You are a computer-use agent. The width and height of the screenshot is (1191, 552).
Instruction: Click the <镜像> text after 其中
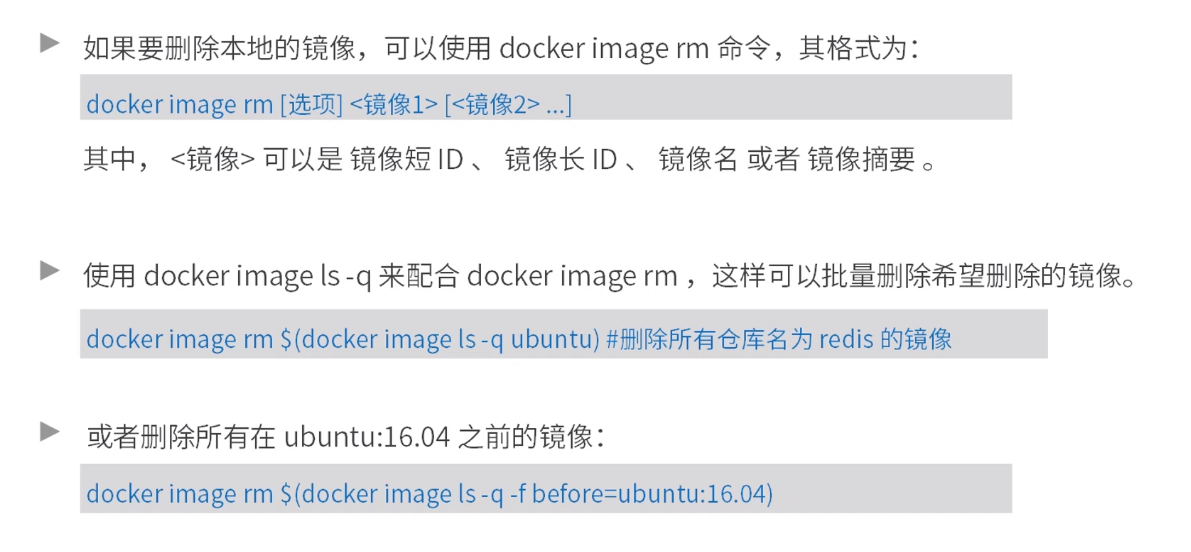[213, 161]
